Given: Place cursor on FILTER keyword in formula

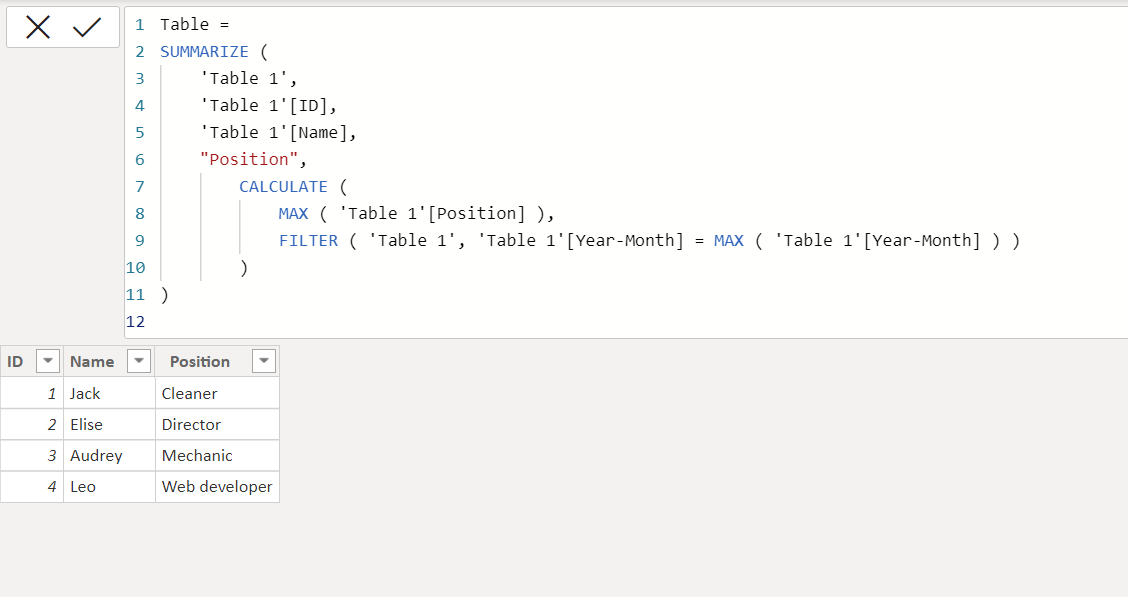Looking at the screenshot, I should [x=309, y=240].
